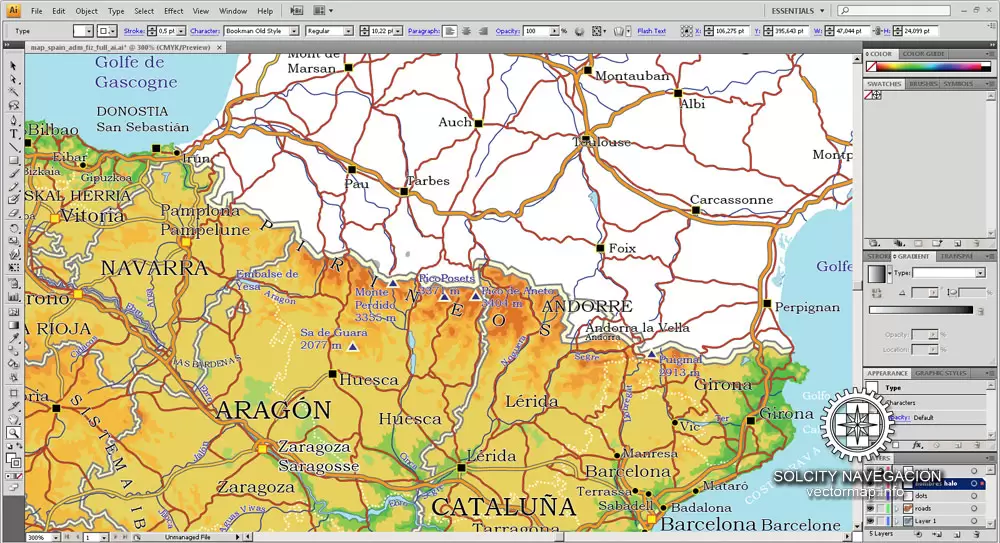Align paragraph text to the right
The image size is (1000, 543).
point(483,31)
